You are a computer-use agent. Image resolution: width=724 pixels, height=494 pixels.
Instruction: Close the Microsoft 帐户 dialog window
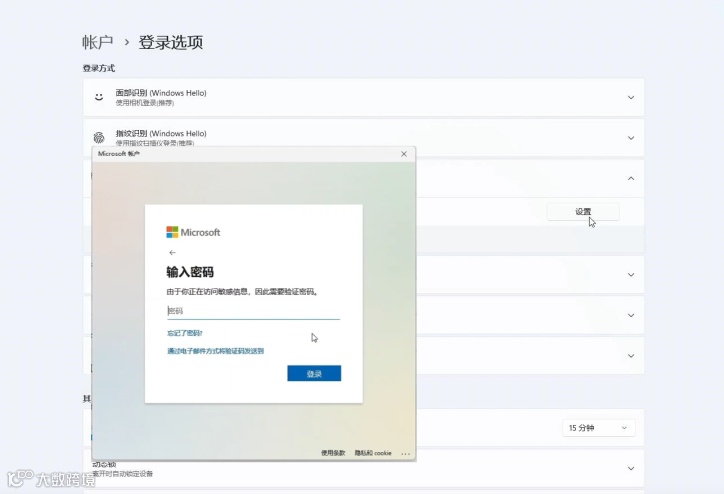(x=404, y=154)
